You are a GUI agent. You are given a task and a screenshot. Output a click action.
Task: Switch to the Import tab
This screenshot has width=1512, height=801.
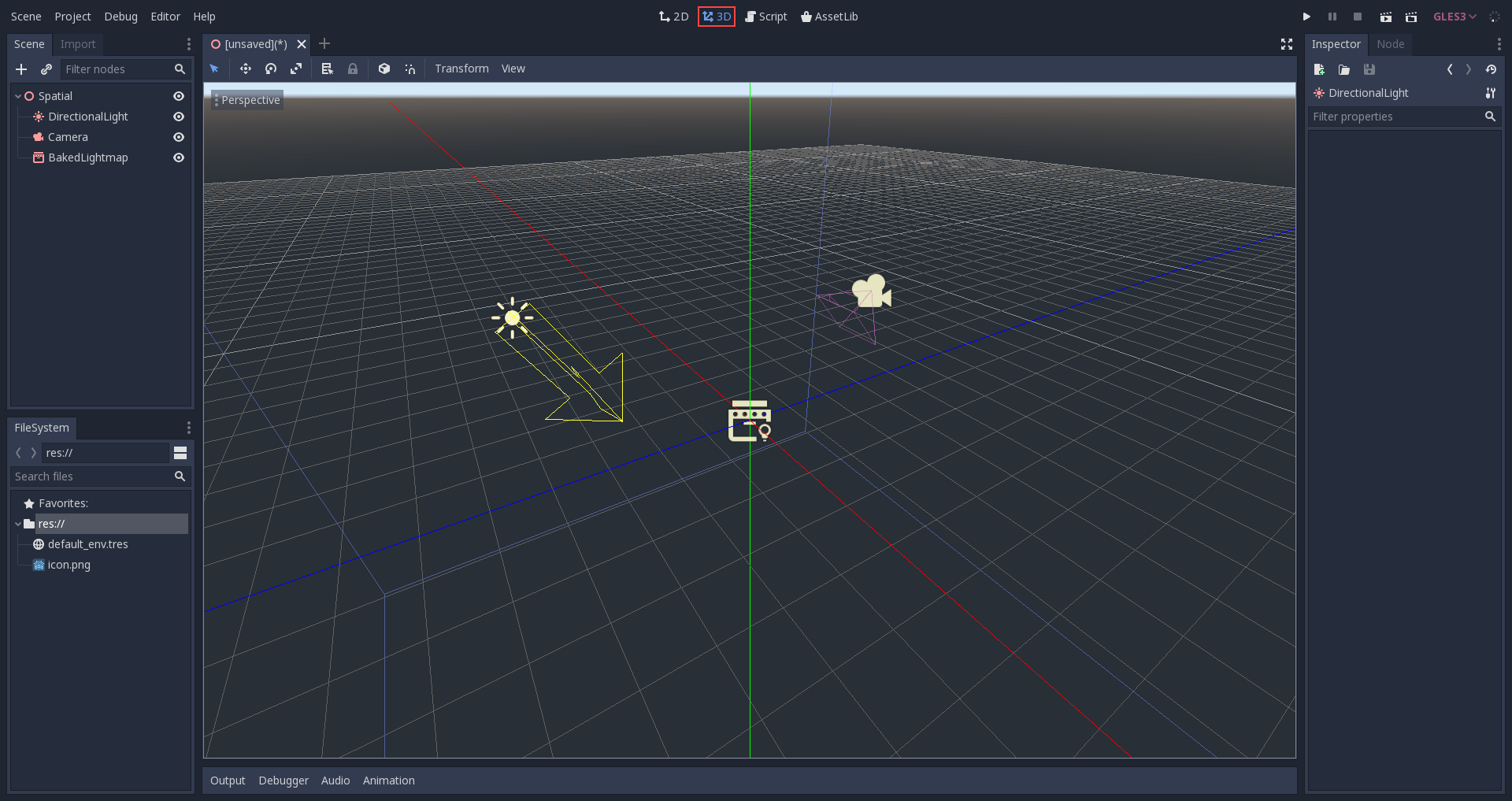pos(78,44)
